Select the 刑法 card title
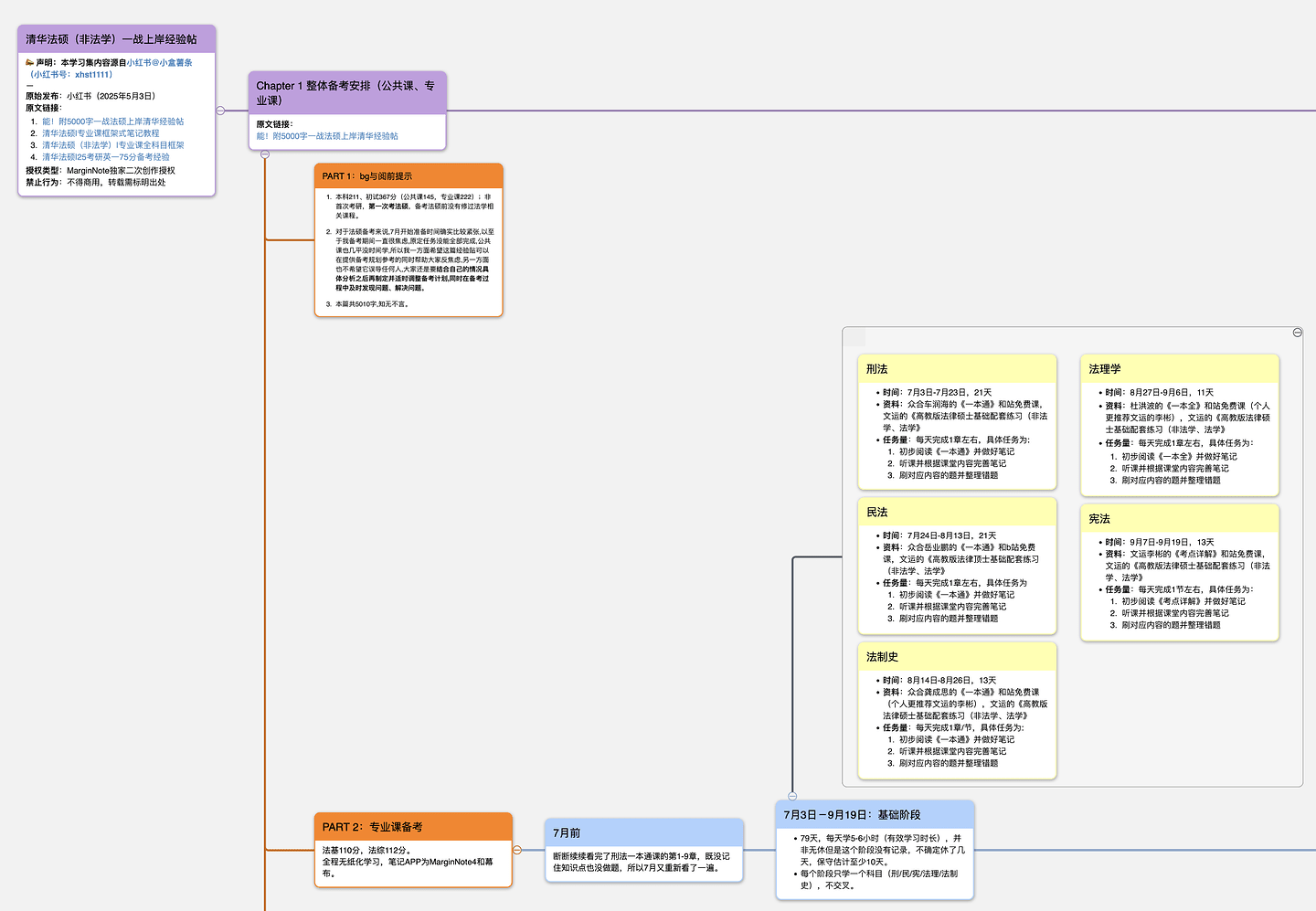 (x=877, y=369)
